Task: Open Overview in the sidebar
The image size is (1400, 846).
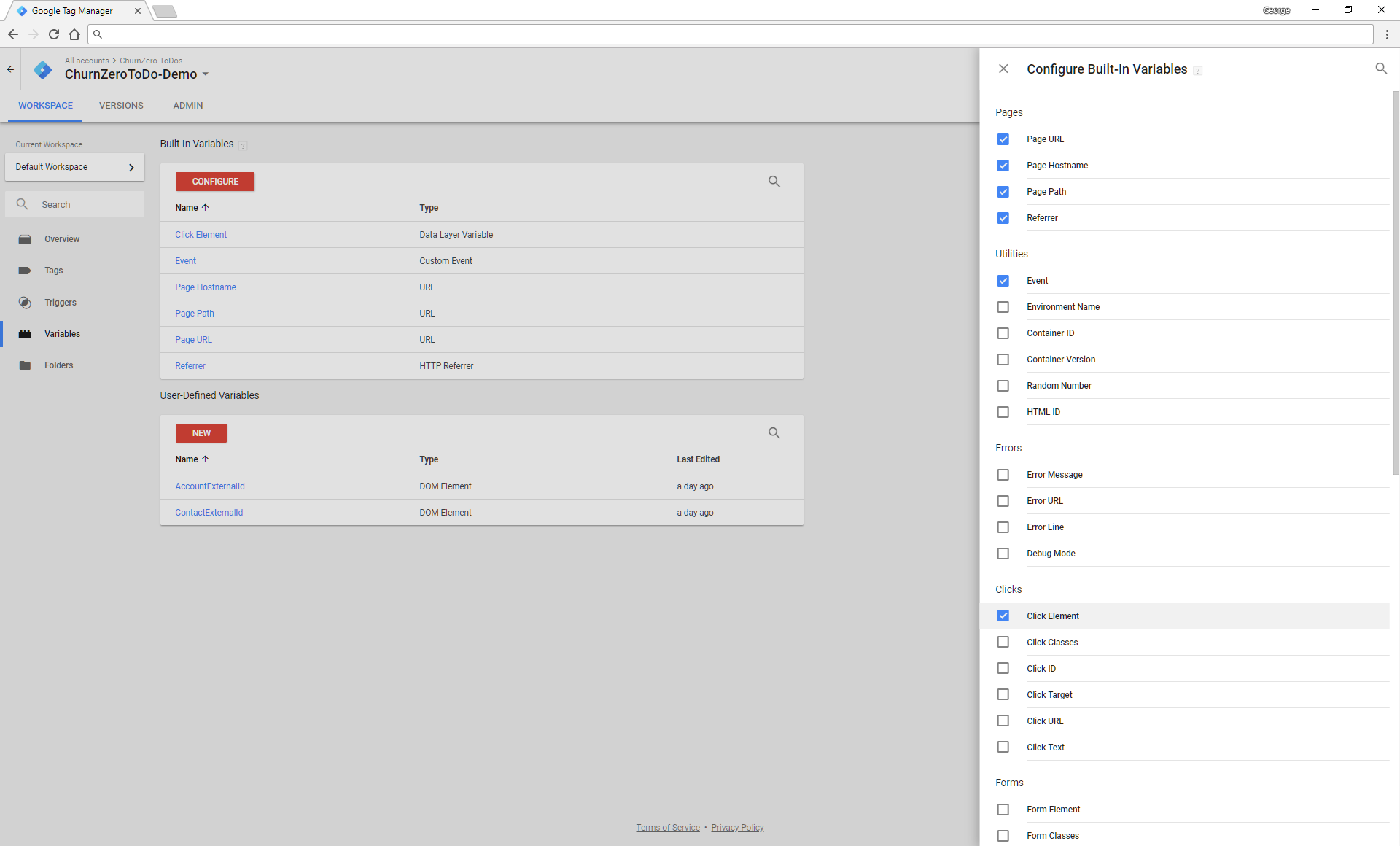Action: coord(62,239)
